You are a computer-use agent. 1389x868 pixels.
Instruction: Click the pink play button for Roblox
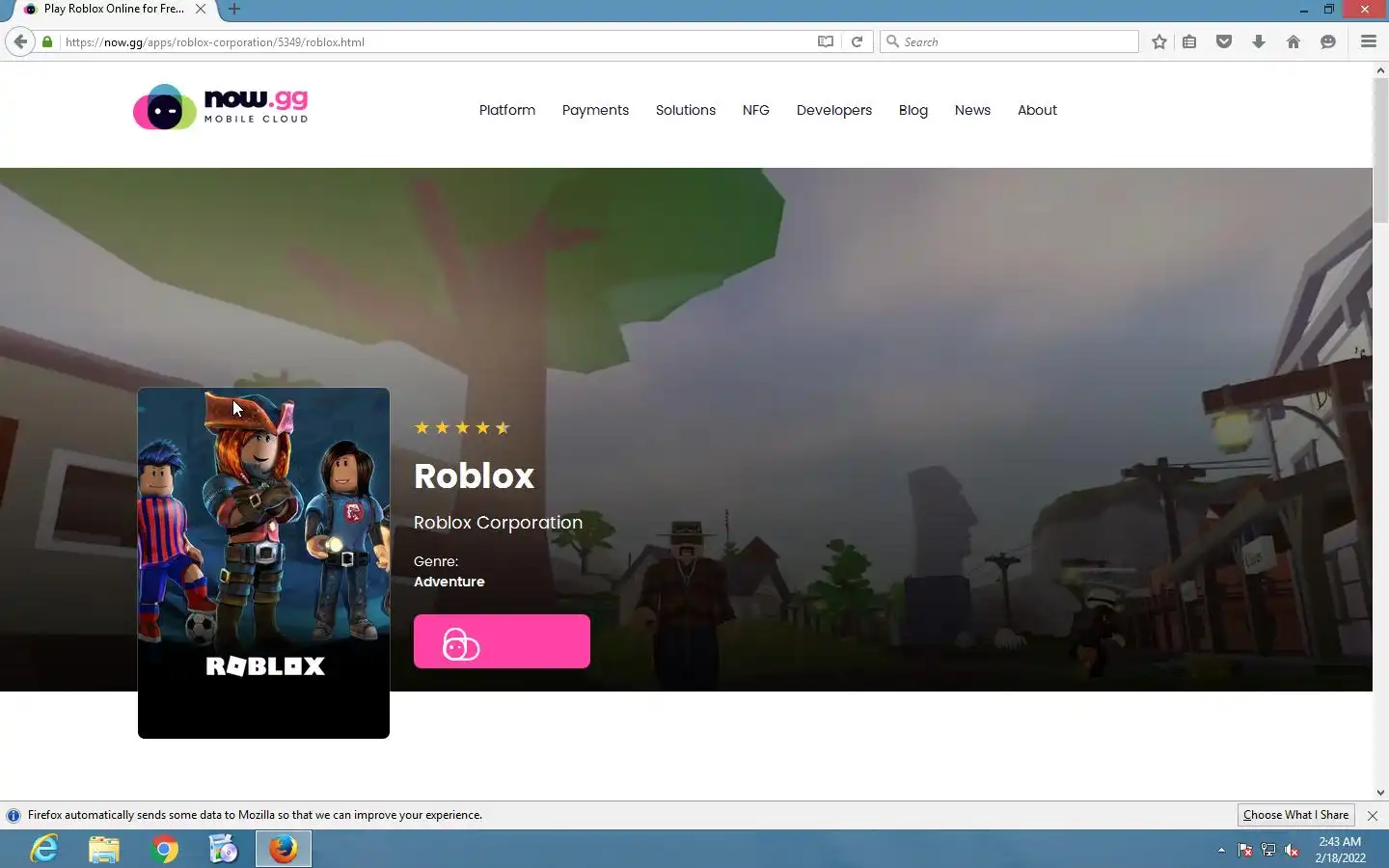[x=502, y=641]
